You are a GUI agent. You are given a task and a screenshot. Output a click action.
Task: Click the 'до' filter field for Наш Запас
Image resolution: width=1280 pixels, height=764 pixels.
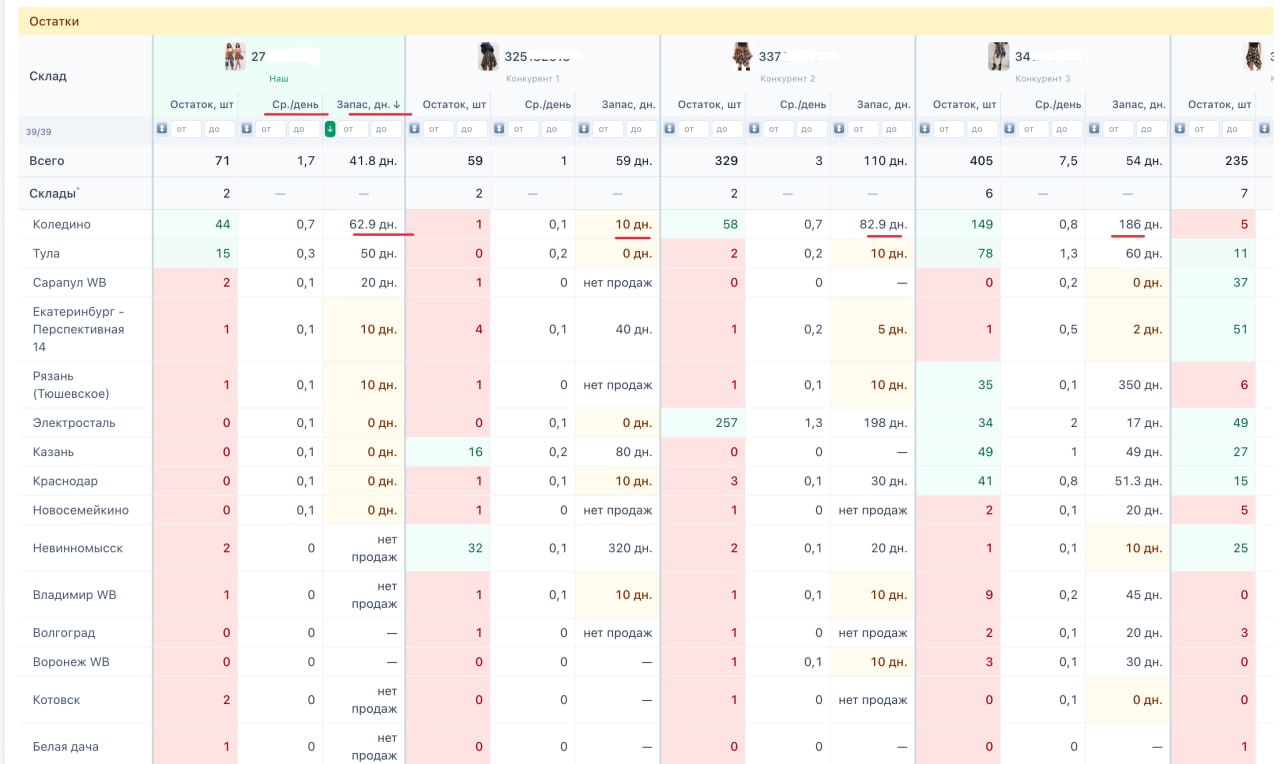click(x=386, y=129)
